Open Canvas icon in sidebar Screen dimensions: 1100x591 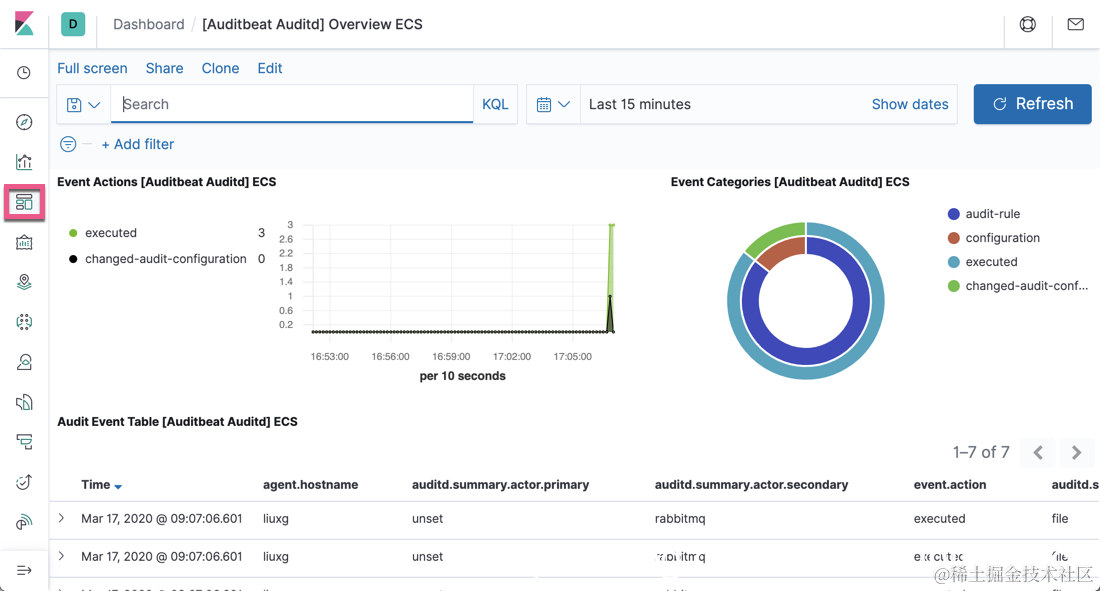click(24, 243)
